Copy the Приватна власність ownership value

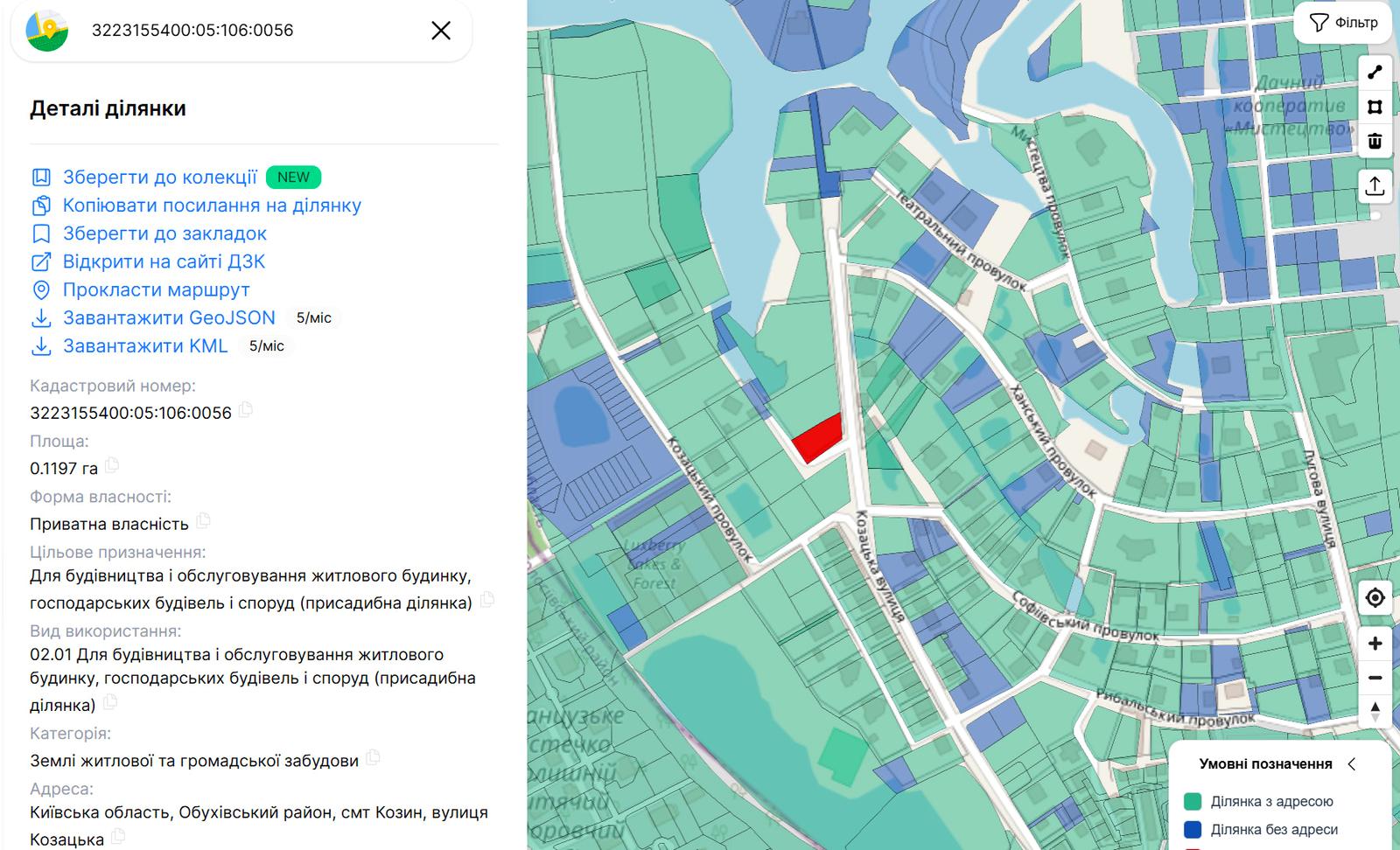203,521
